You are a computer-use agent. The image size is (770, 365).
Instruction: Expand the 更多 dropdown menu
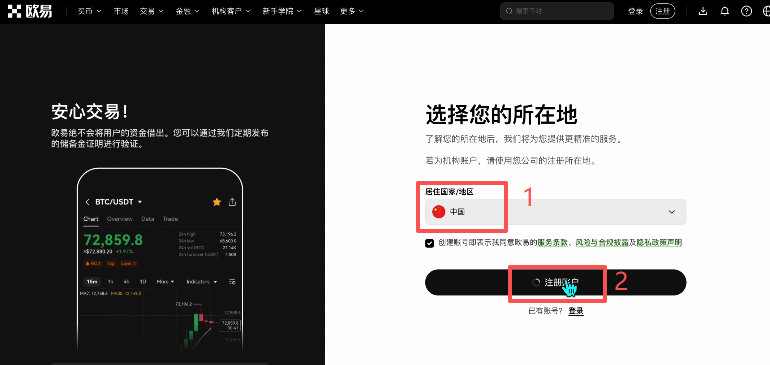352,11
